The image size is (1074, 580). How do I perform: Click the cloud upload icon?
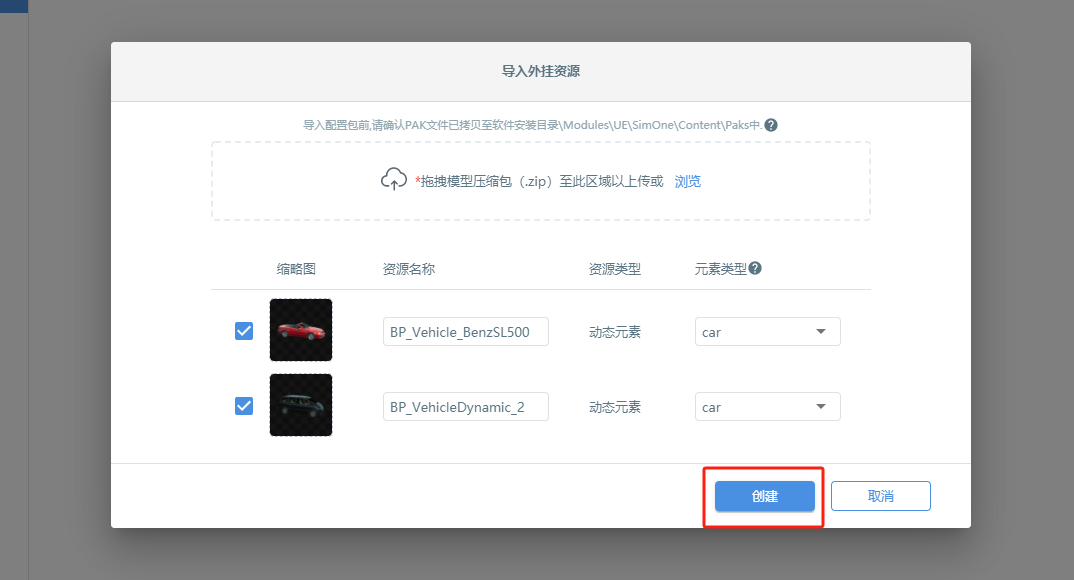(394, 179)
